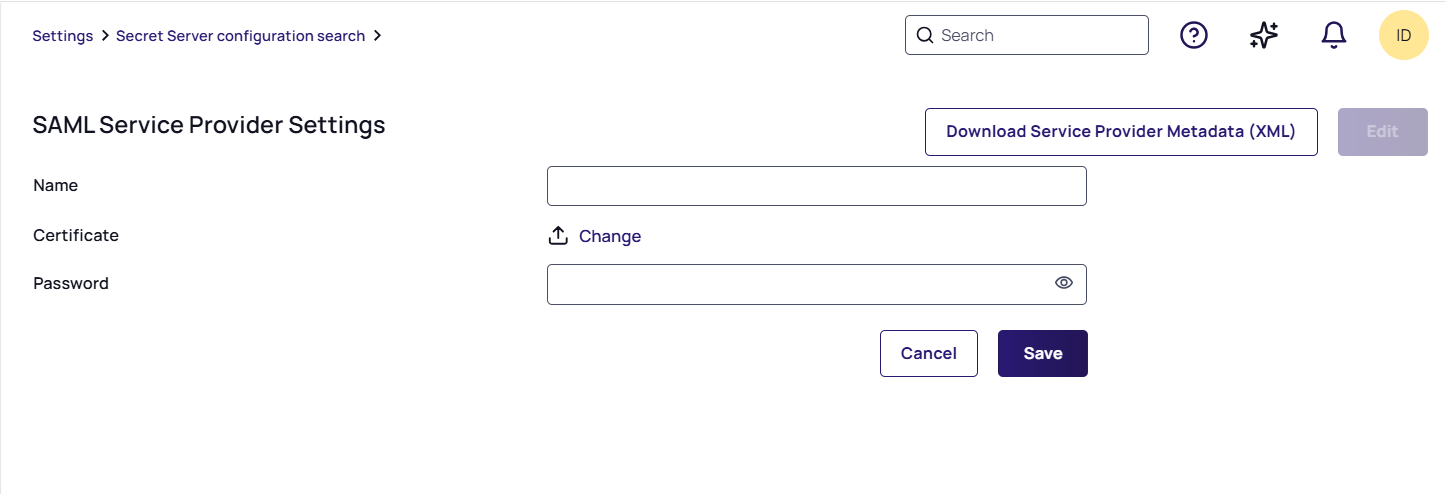Save the SAML Service Provider settings
Screen dimensions: 1446x494
(1042, 353)
